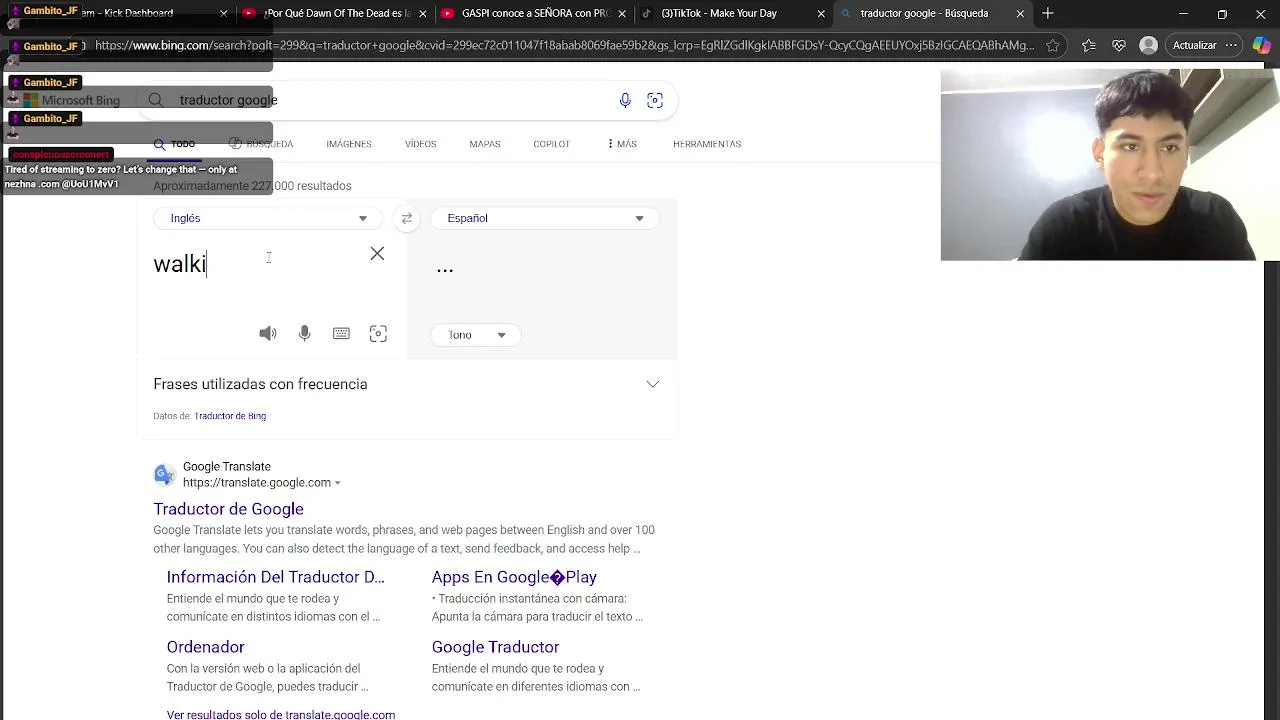The image size is (1280, 720).
Task: Close the traductor google - Búsqueda tab
Action: tap(1020, 14)
